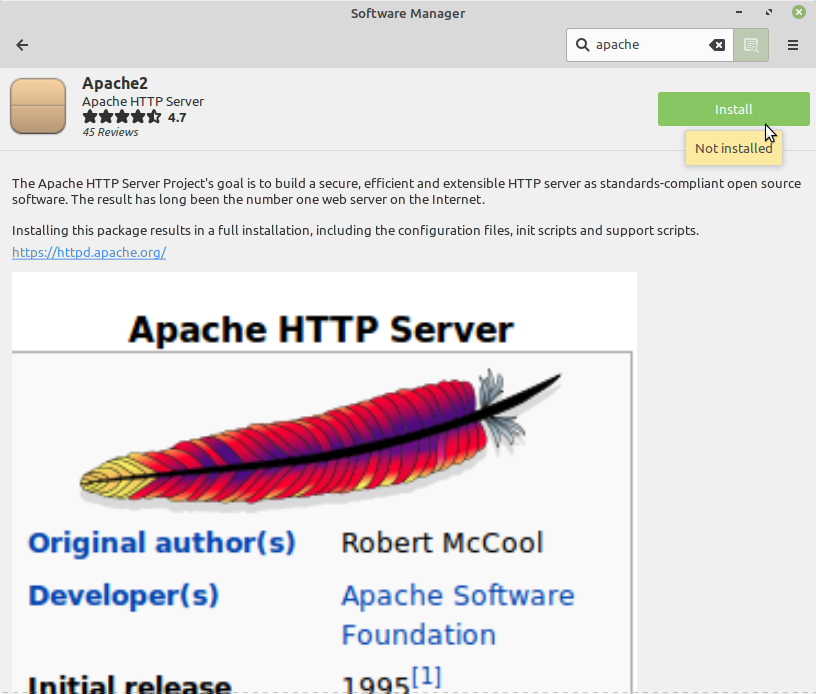Focus the search field containing apache
Image resolution: width=816 pixels, height=694 pixels.
click(649, 45)
